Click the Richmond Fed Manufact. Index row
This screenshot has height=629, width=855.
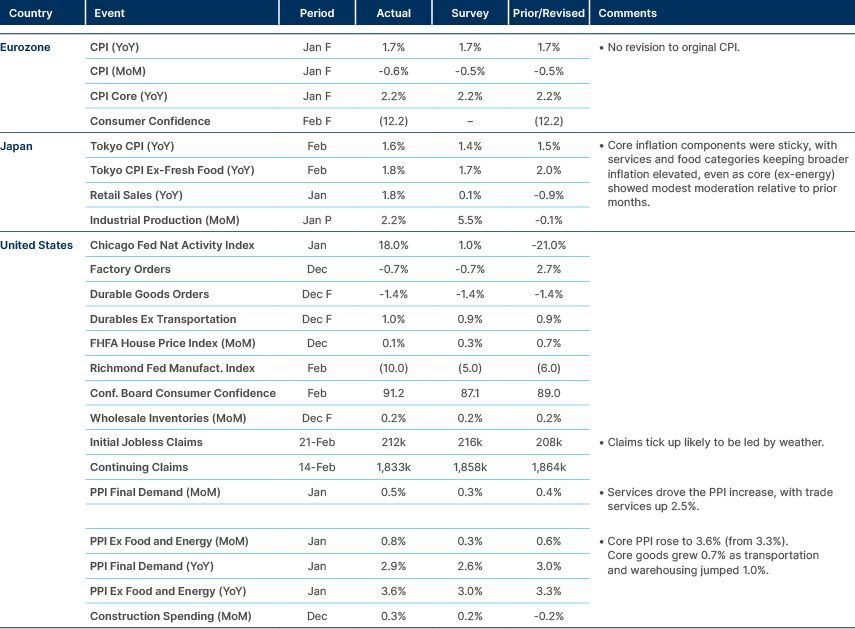pyautogui.click(x=164, y=368)
